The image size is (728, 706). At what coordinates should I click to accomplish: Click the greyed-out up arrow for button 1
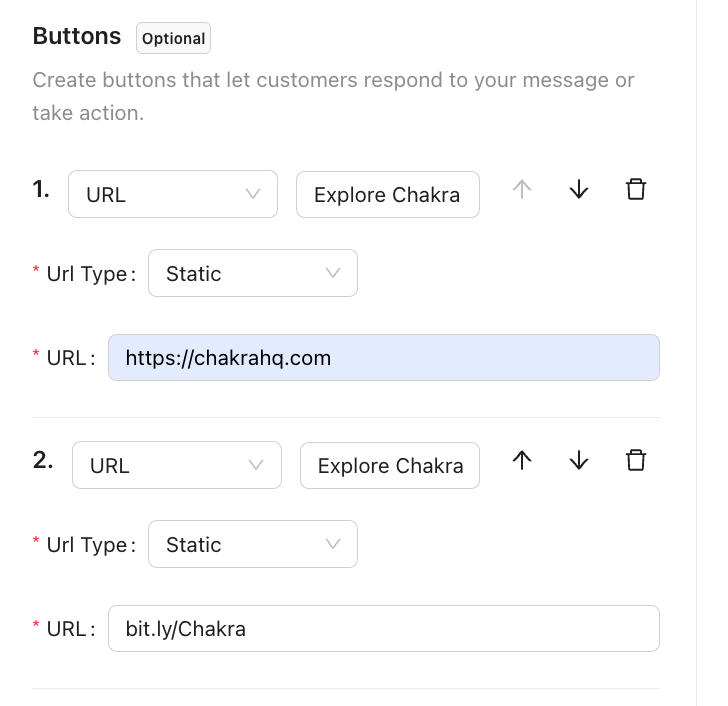tap(522, 190)
